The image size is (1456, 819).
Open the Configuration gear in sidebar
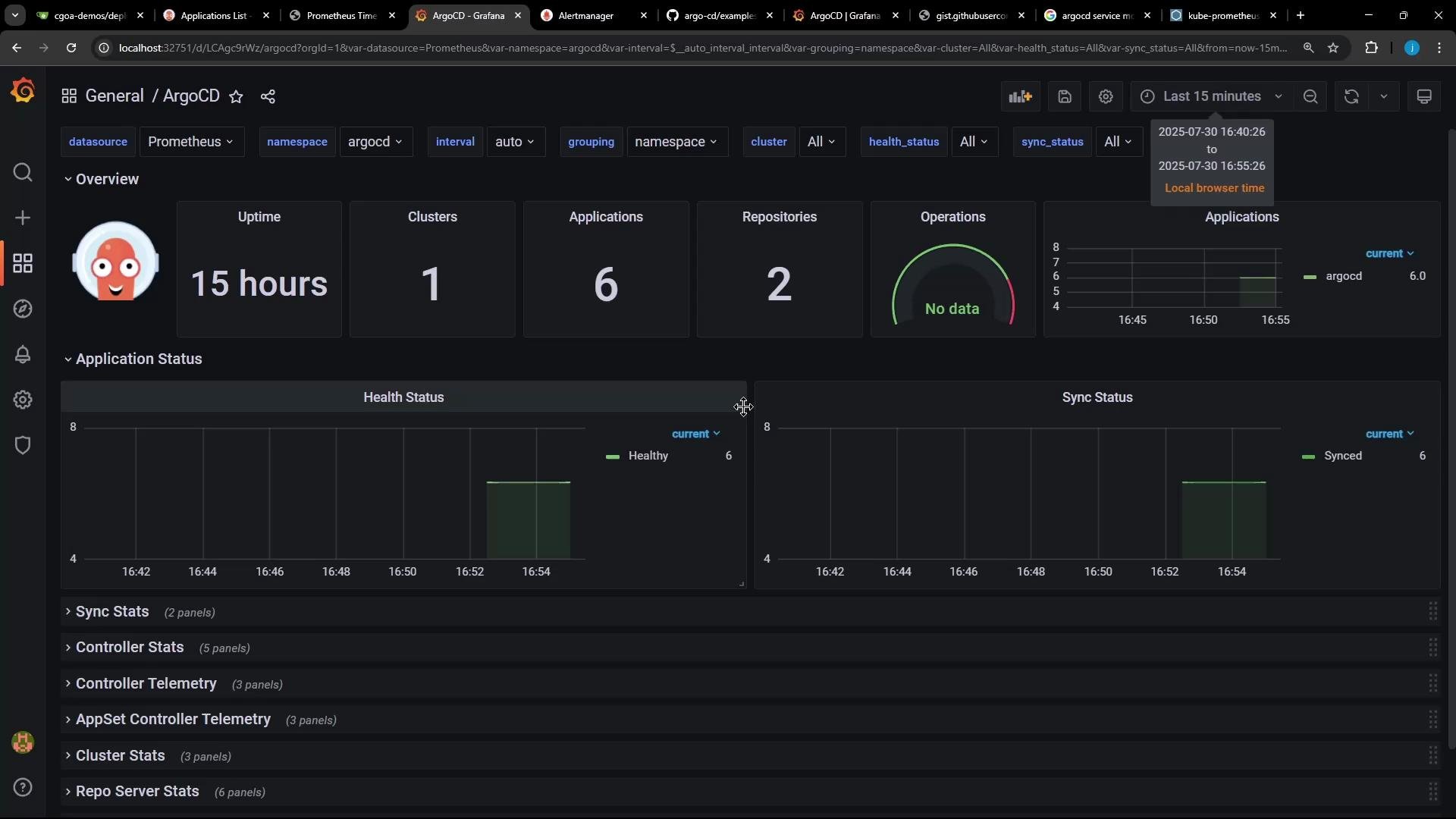click(x=23, y=400)
